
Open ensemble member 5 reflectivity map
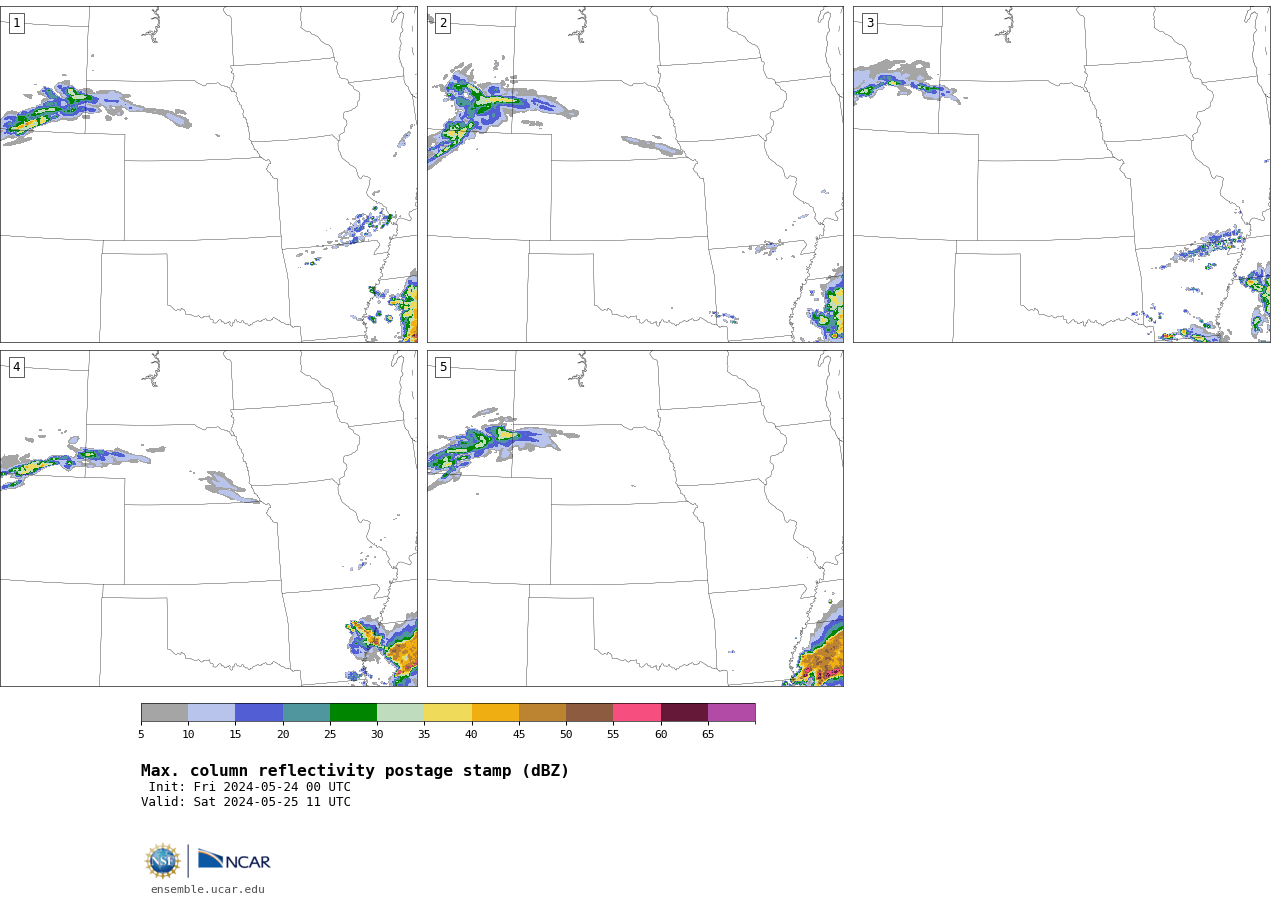635,518
